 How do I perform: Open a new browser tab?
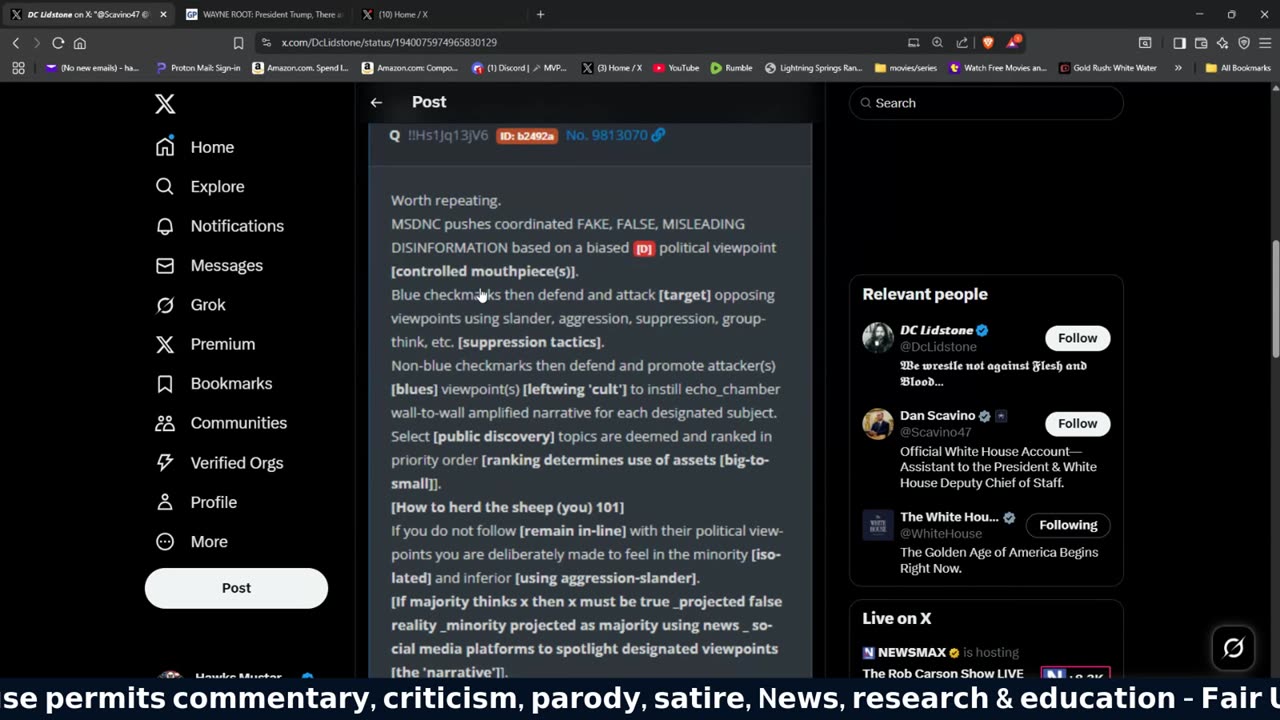pyautogui.click(x=541, y=15)
